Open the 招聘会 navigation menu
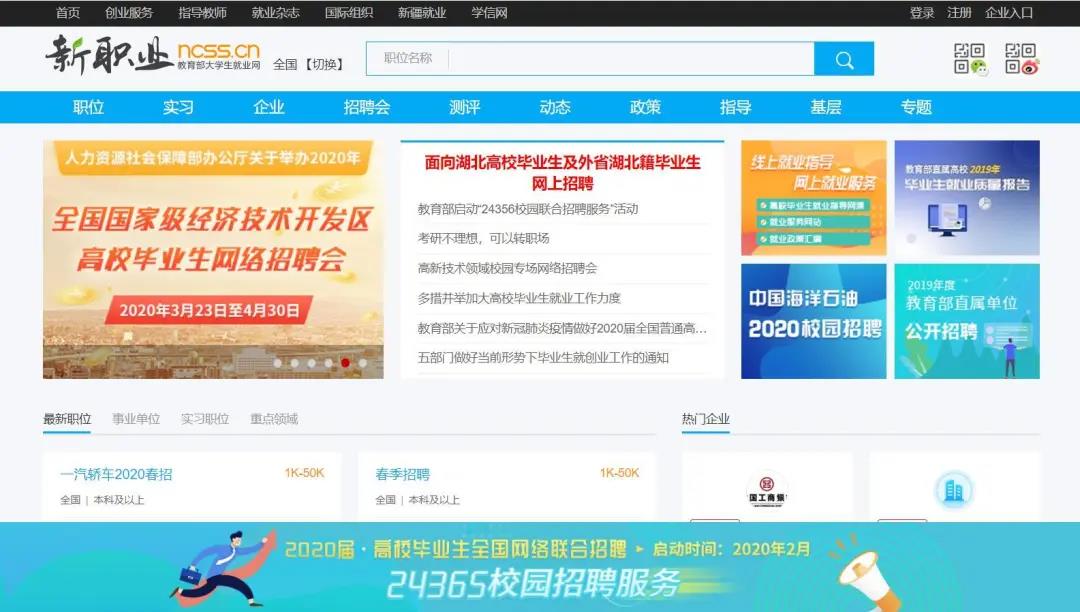 click(366, 107)
